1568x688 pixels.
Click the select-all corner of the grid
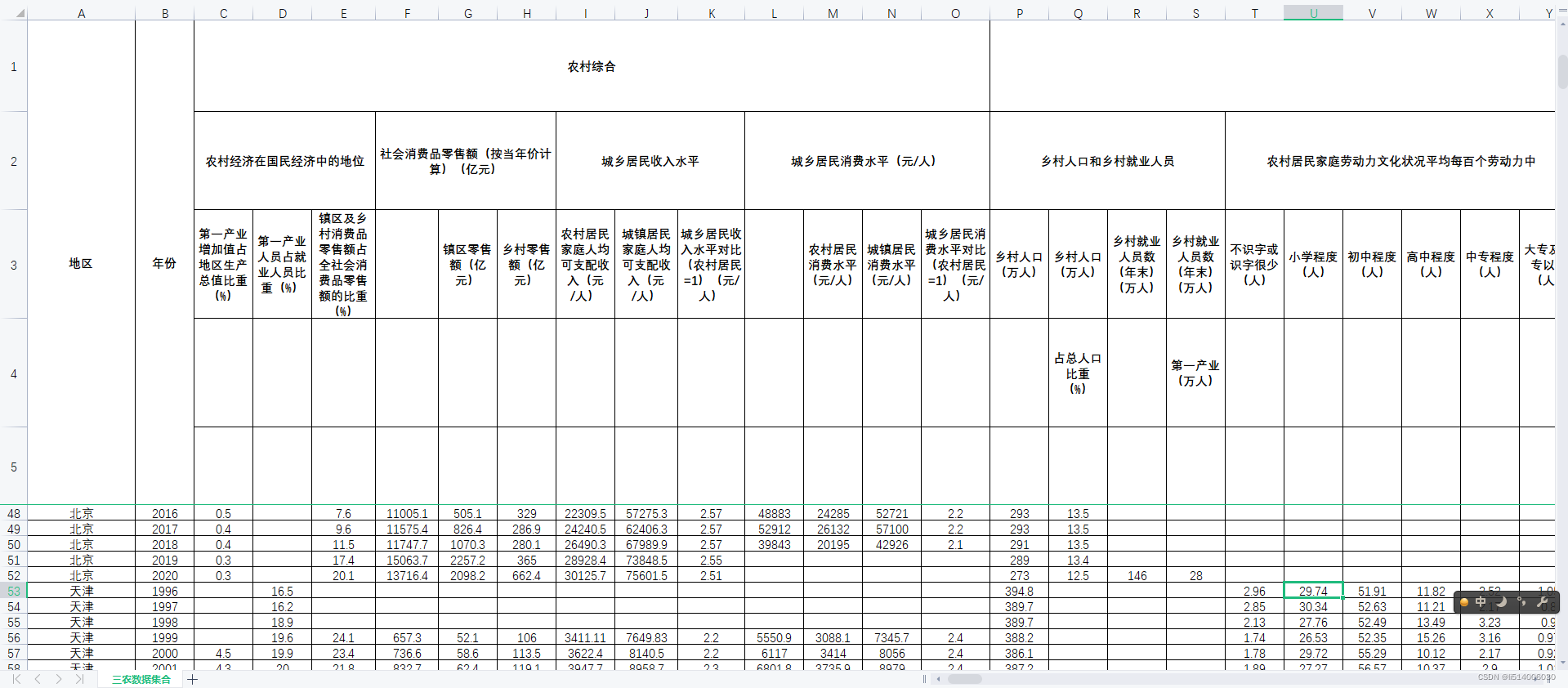point(14,13)
